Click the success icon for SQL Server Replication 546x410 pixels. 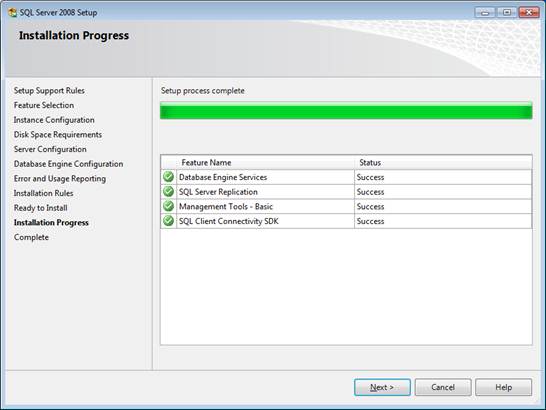click(169, 192)
